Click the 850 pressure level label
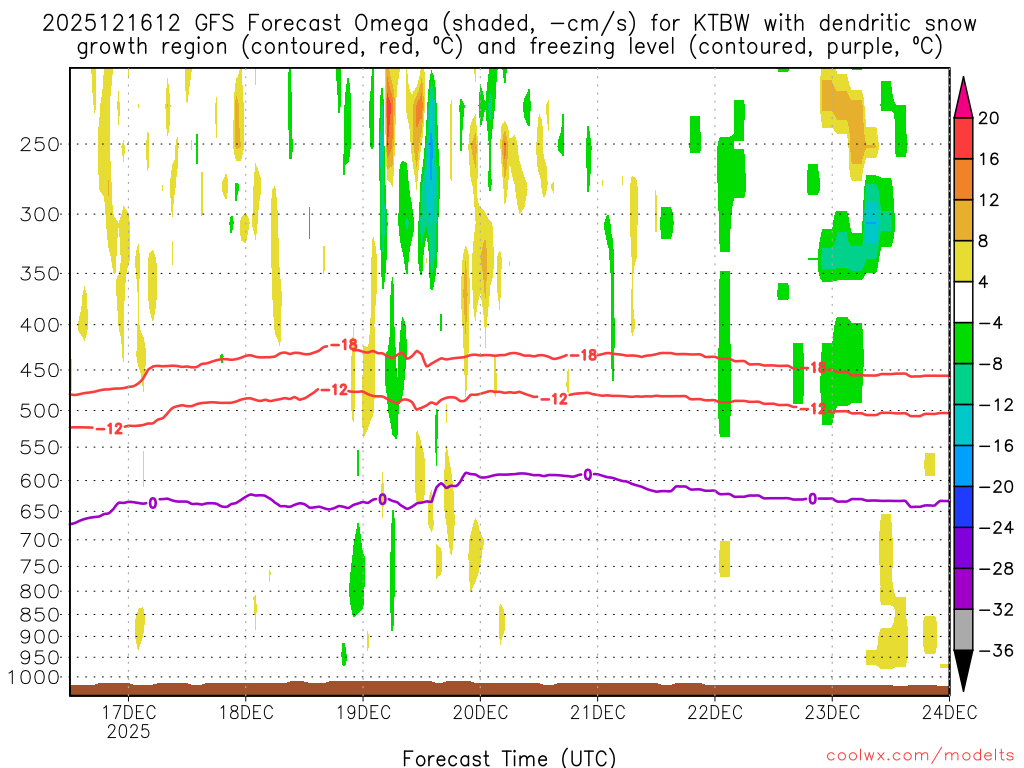Viewport: 1024px width, 768px height. (40, 615)
